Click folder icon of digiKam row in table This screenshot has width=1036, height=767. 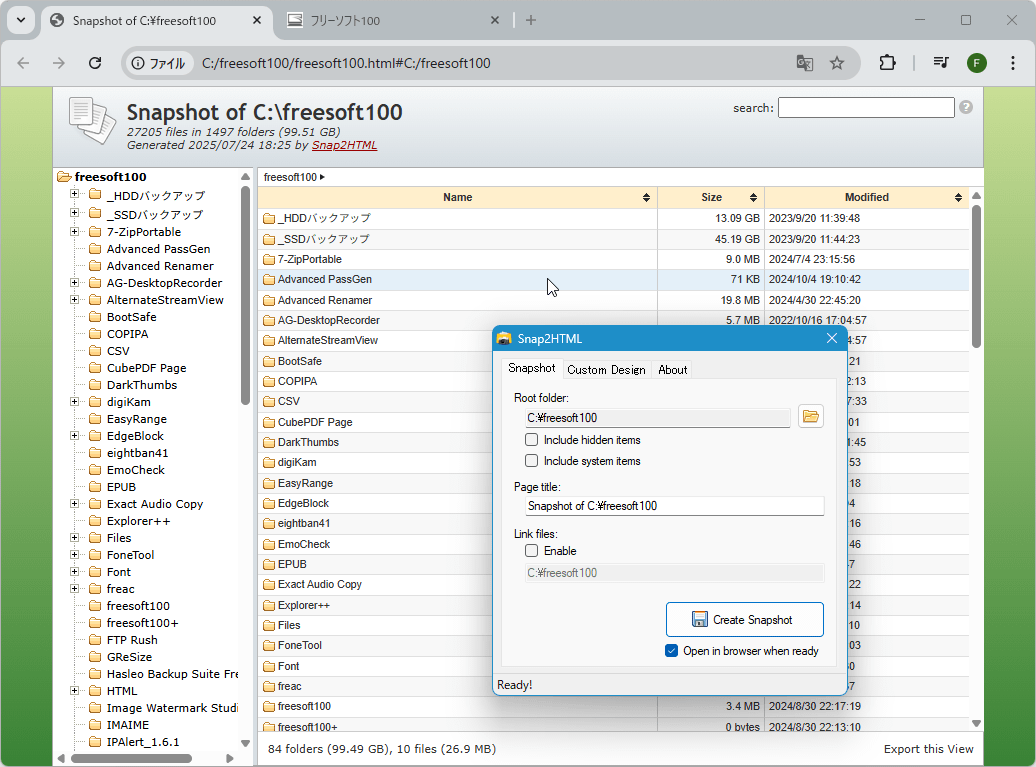269,462
